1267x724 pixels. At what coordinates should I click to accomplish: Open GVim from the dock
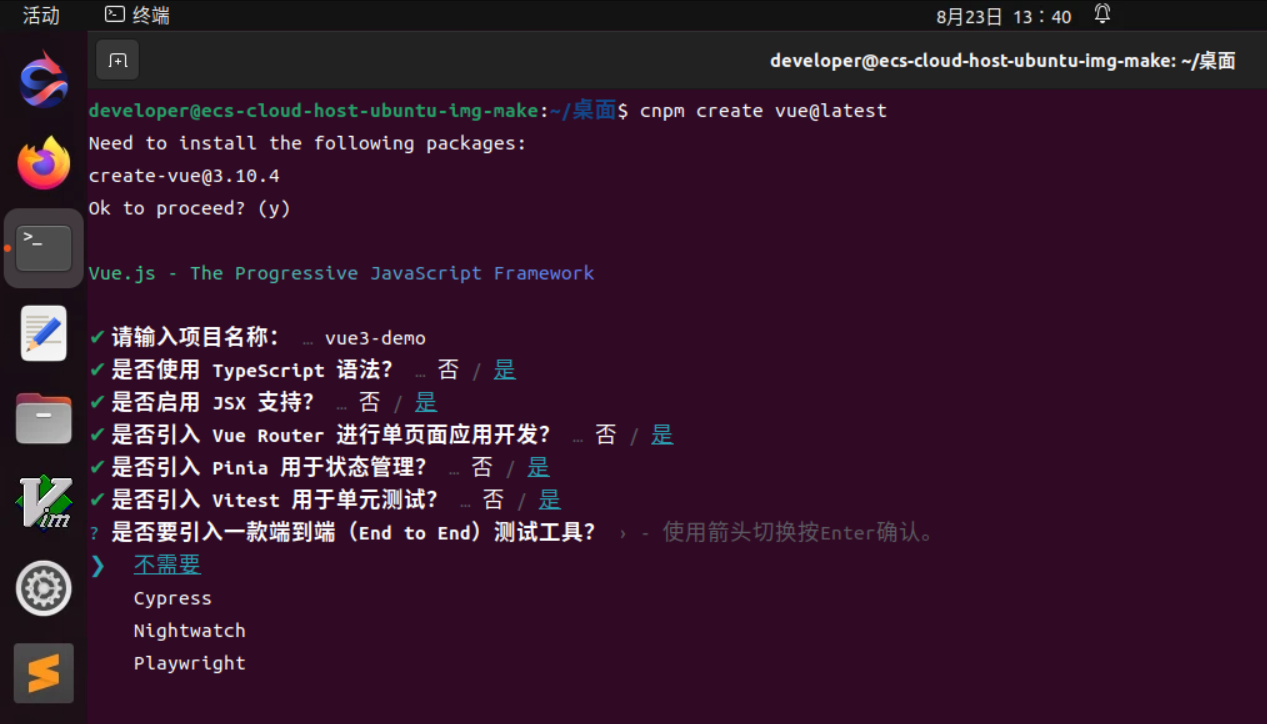[42, 502]
